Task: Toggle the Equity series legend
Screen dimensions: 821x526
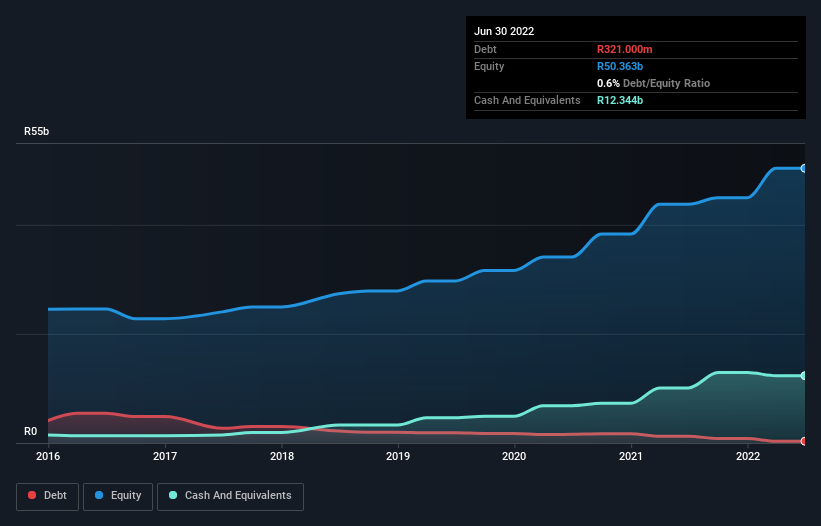Action: (118, 496)
